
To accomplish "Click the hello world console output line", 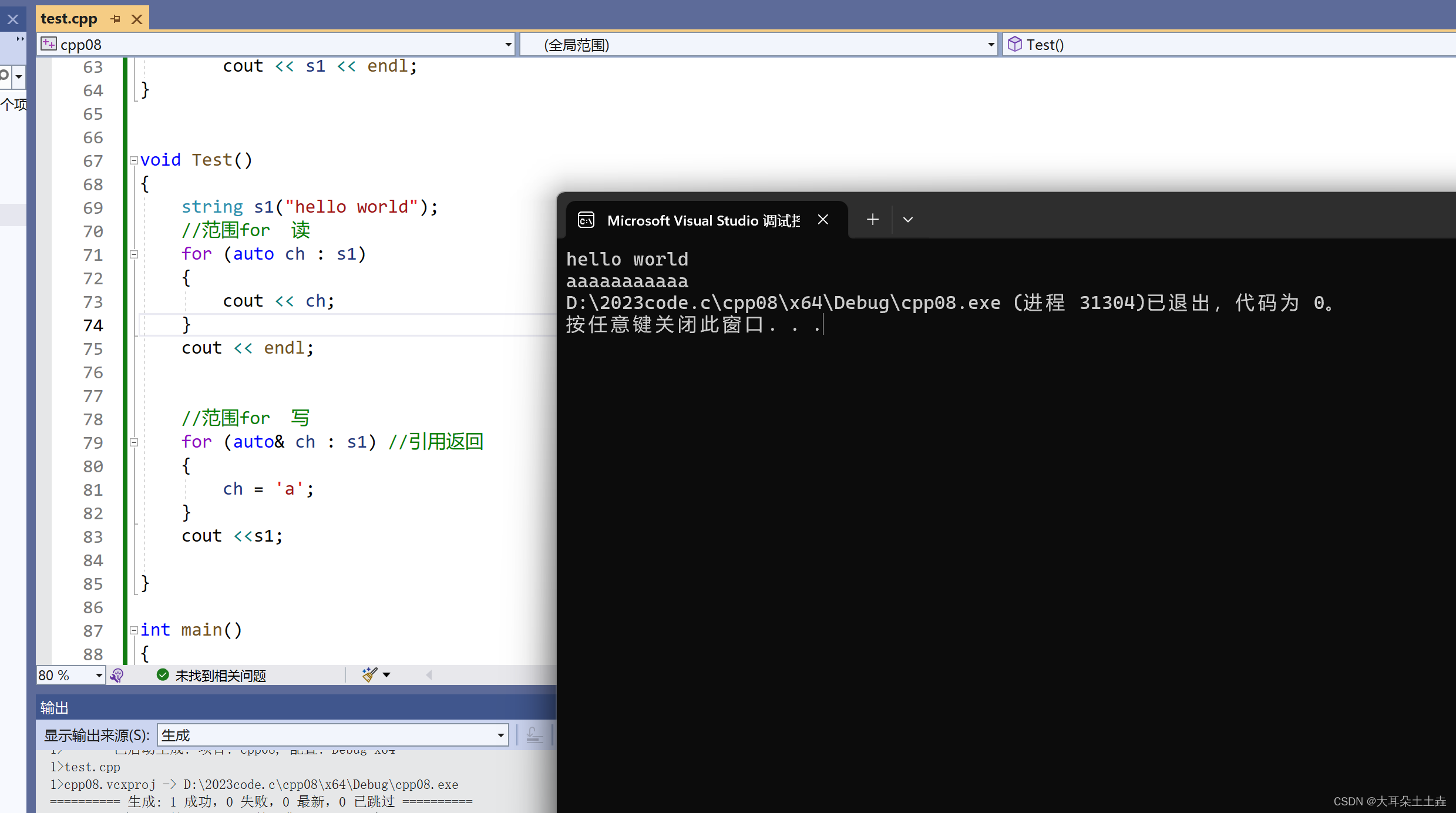I will [627, 259].
